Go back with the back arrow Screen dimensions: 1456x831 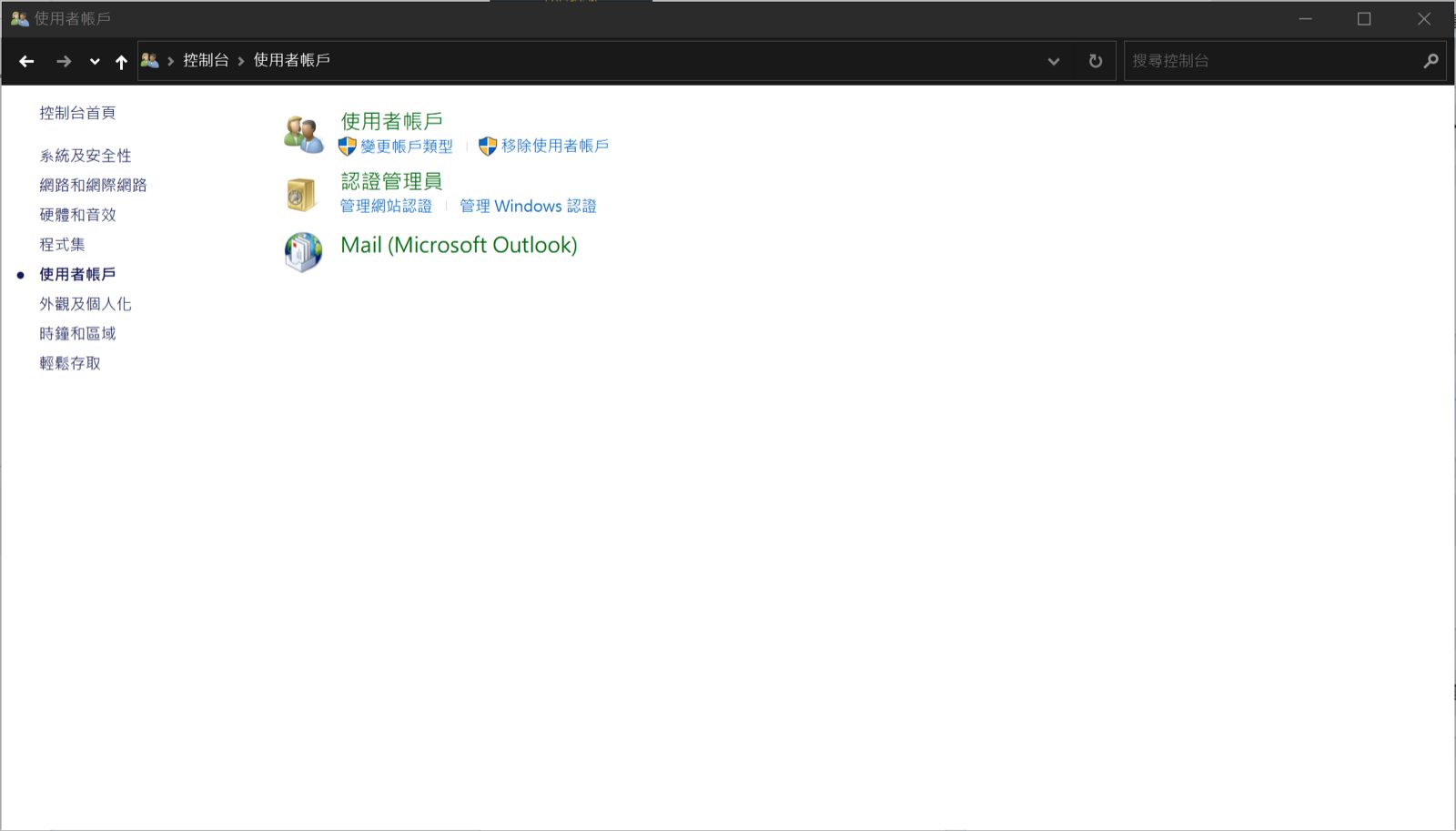coord(26,61)
